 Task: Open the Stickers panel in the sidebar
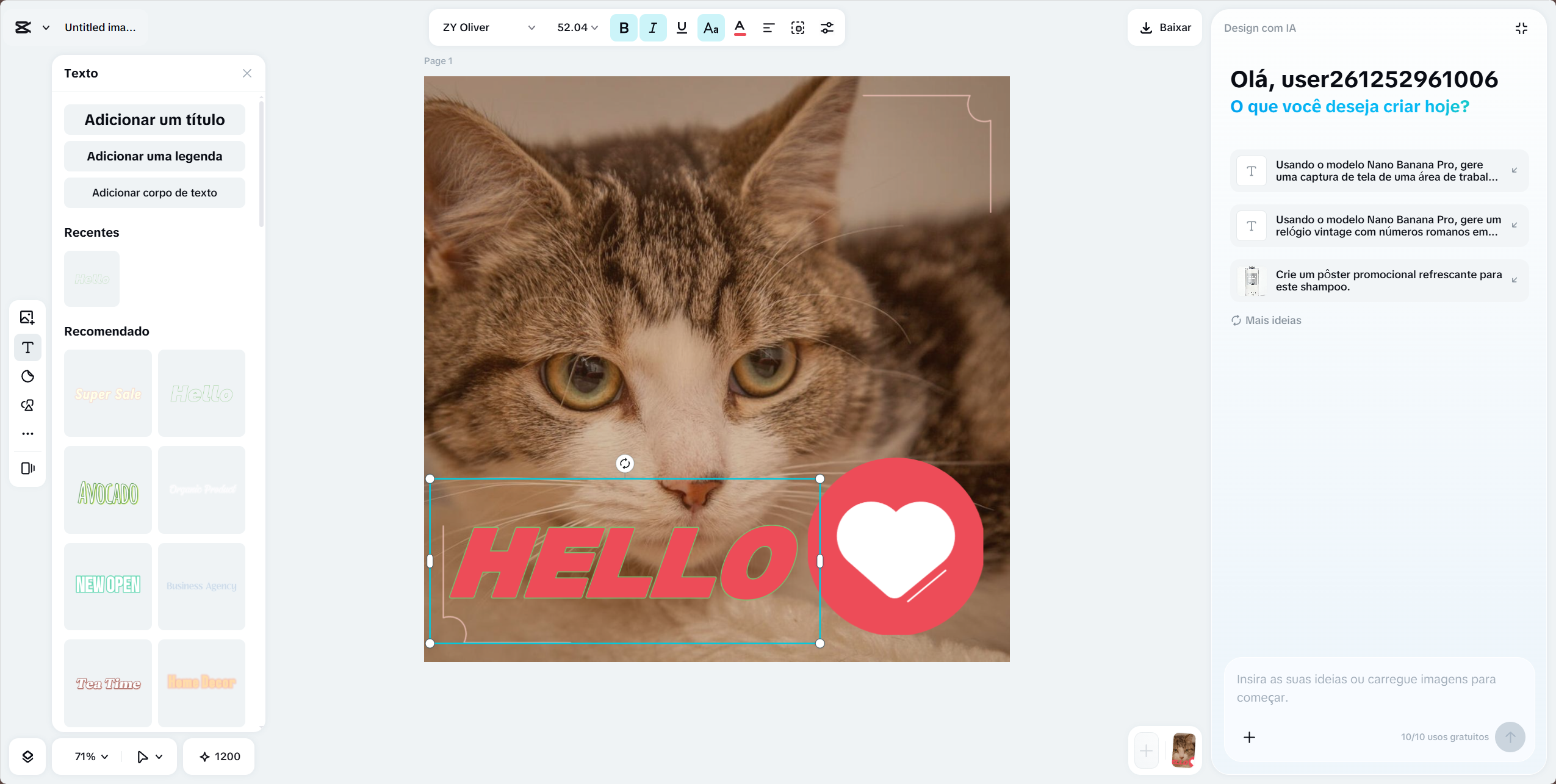[x=27, y=376]
